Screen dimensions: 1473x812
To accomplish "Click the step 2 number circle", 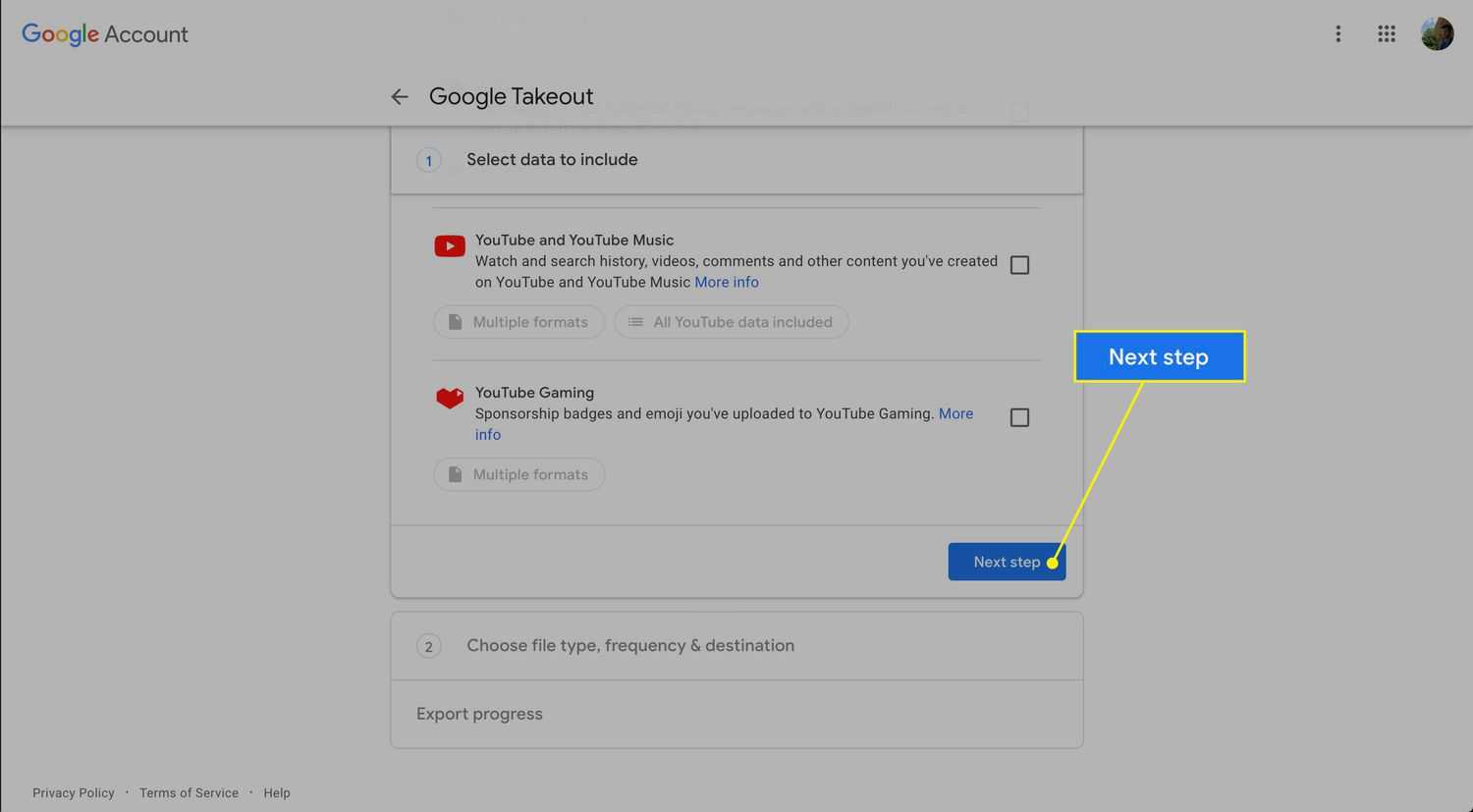I will point(428,646).
